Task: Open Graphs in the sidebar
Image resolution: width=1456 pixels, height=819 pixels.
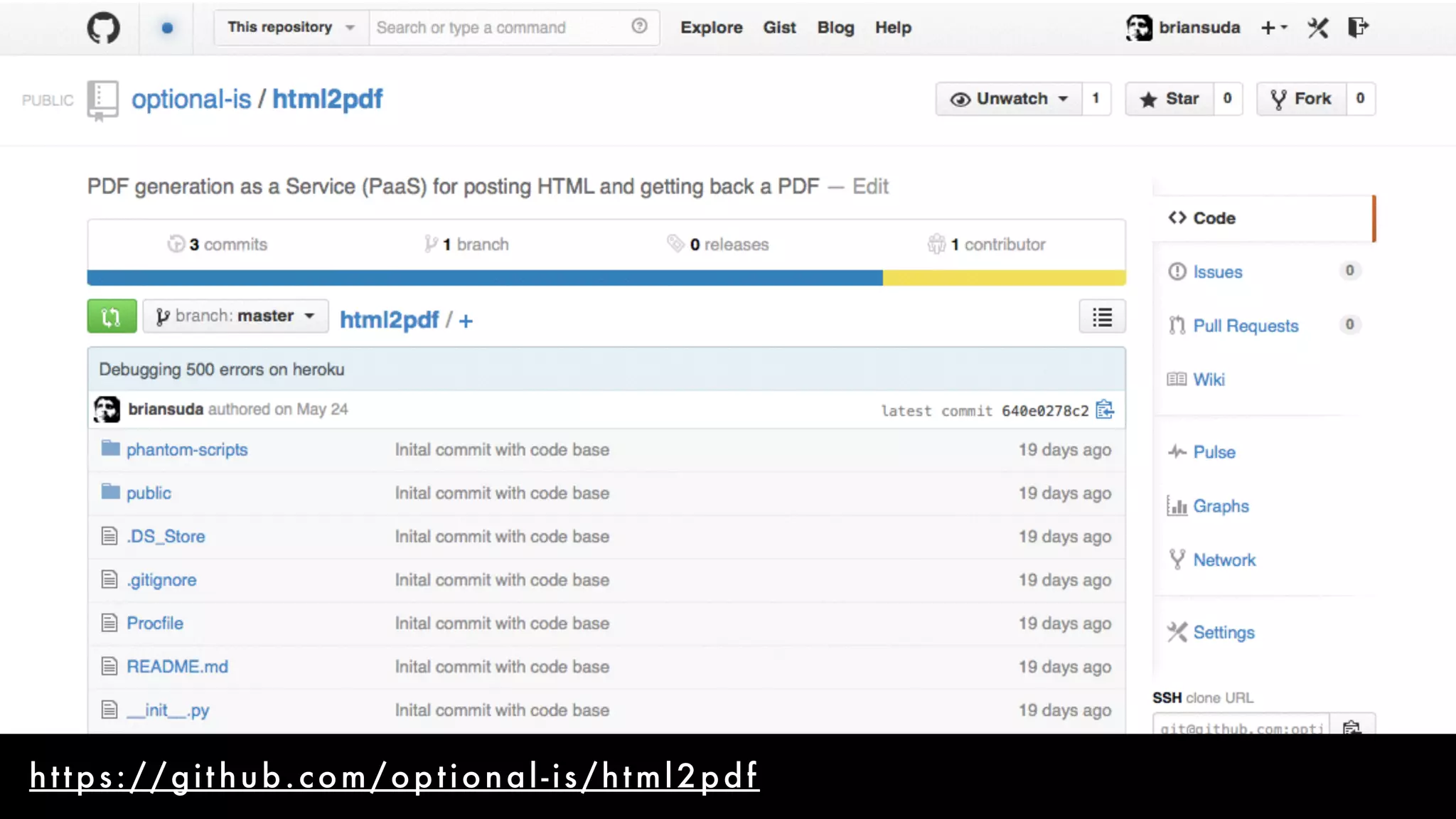Action: (x=1221, y=506)
